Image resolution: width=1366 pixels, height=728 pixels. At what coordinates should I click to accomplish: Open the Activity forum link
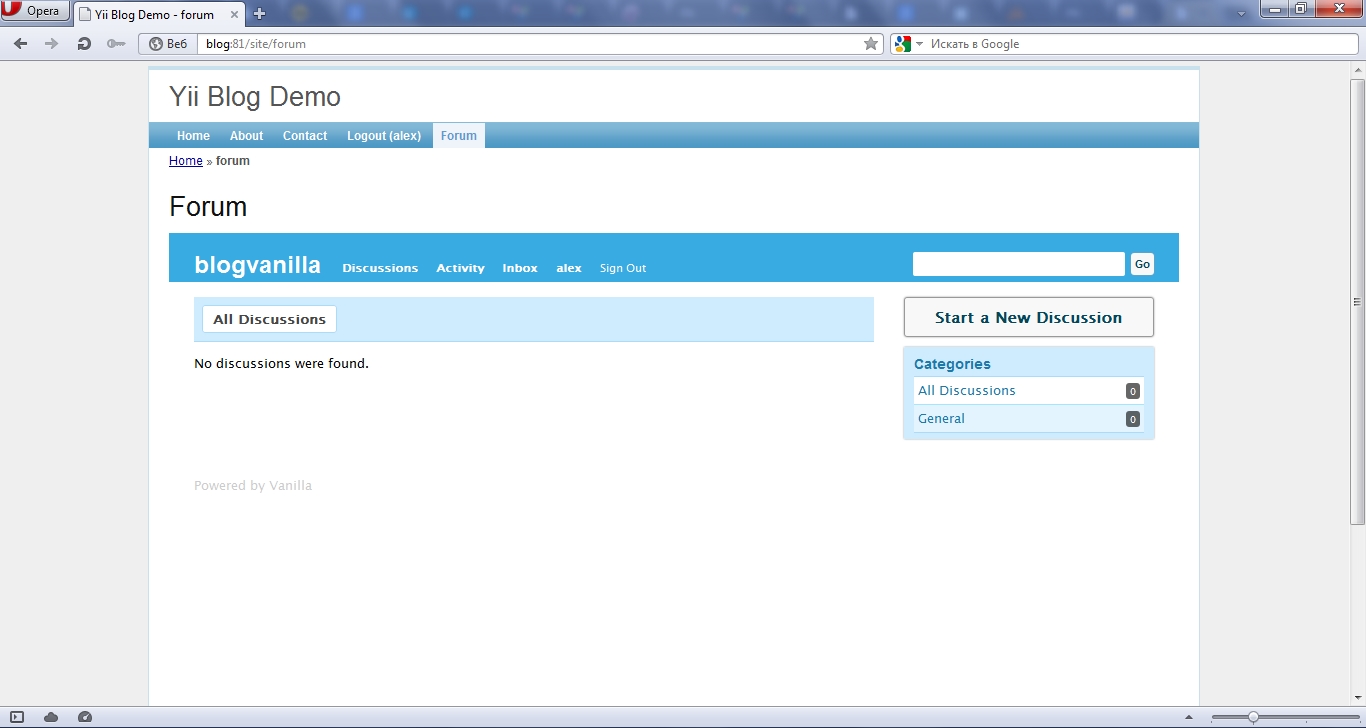tap(460, 268)
